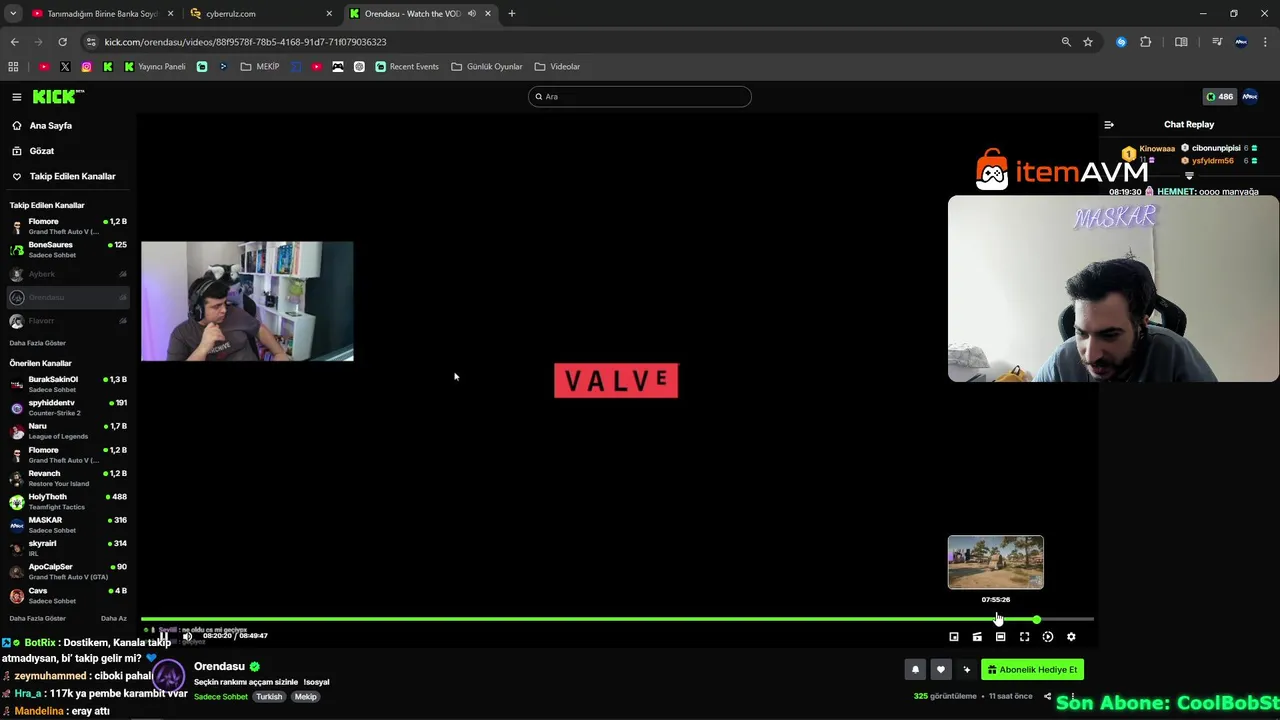Go back to previous page
The image size is (1280, 720).
(14, 42)
